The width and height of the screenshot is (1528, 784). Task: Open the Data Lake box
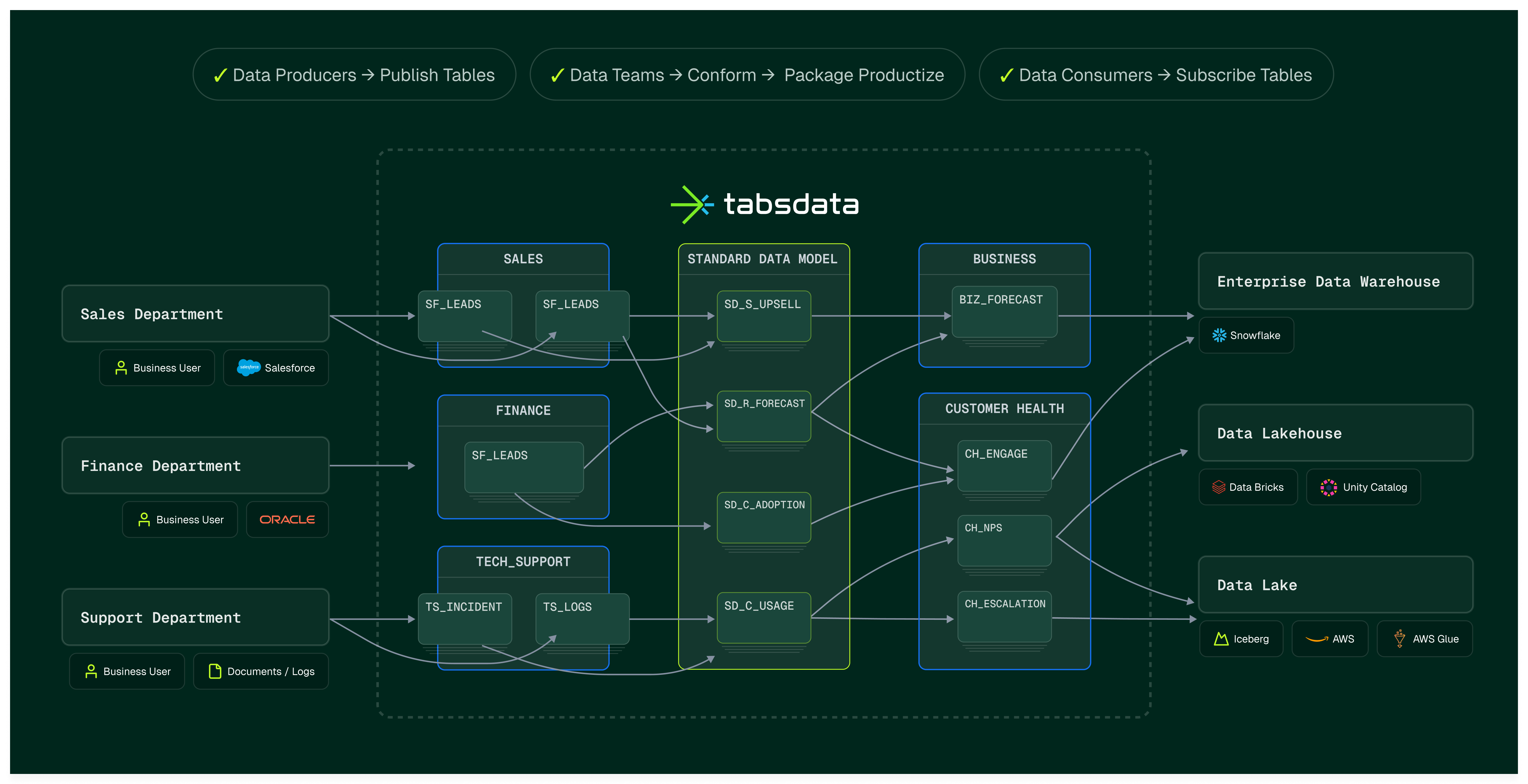pyautogui.click(x=1335, y=585)
